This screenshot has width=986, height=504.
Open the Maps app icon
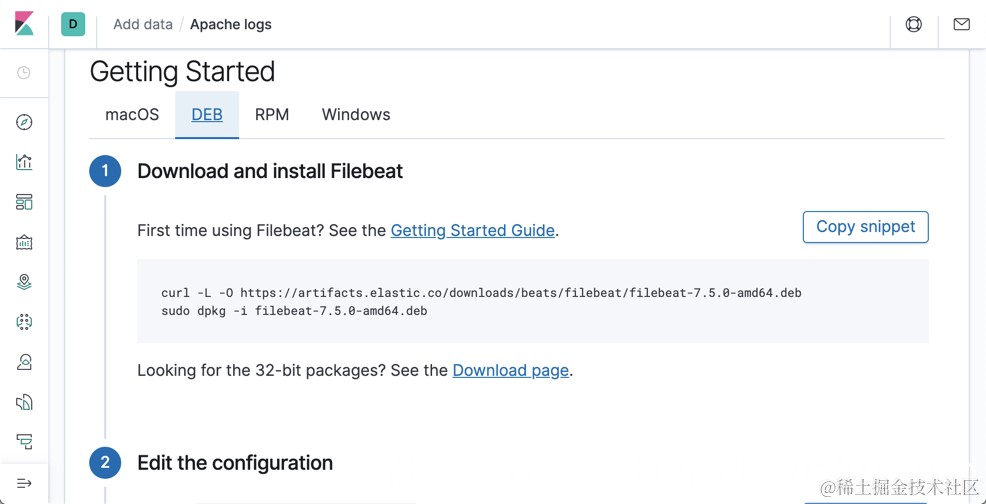coord(24,282)
